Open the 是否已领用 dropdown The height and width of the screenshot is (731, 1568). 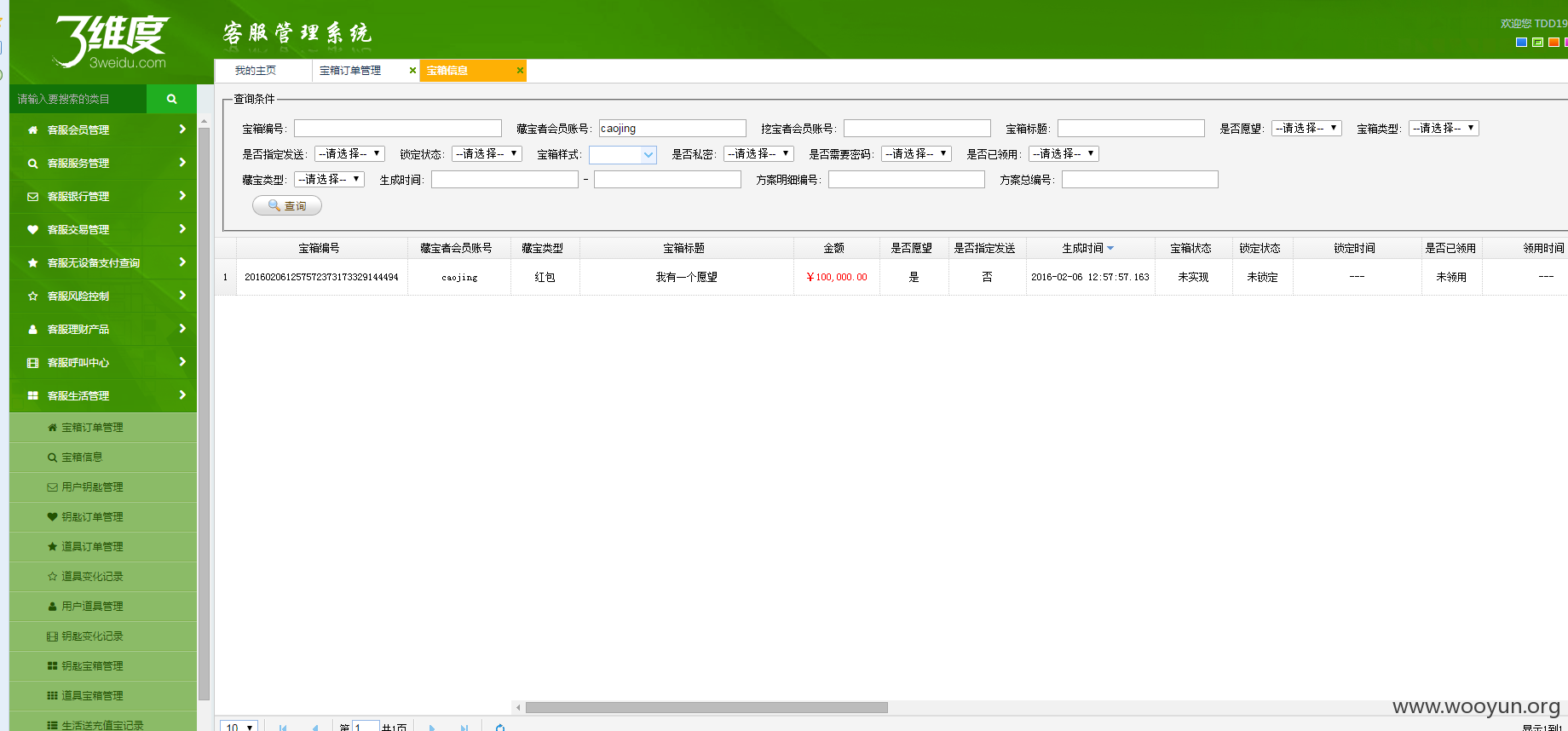point(1064,153)
